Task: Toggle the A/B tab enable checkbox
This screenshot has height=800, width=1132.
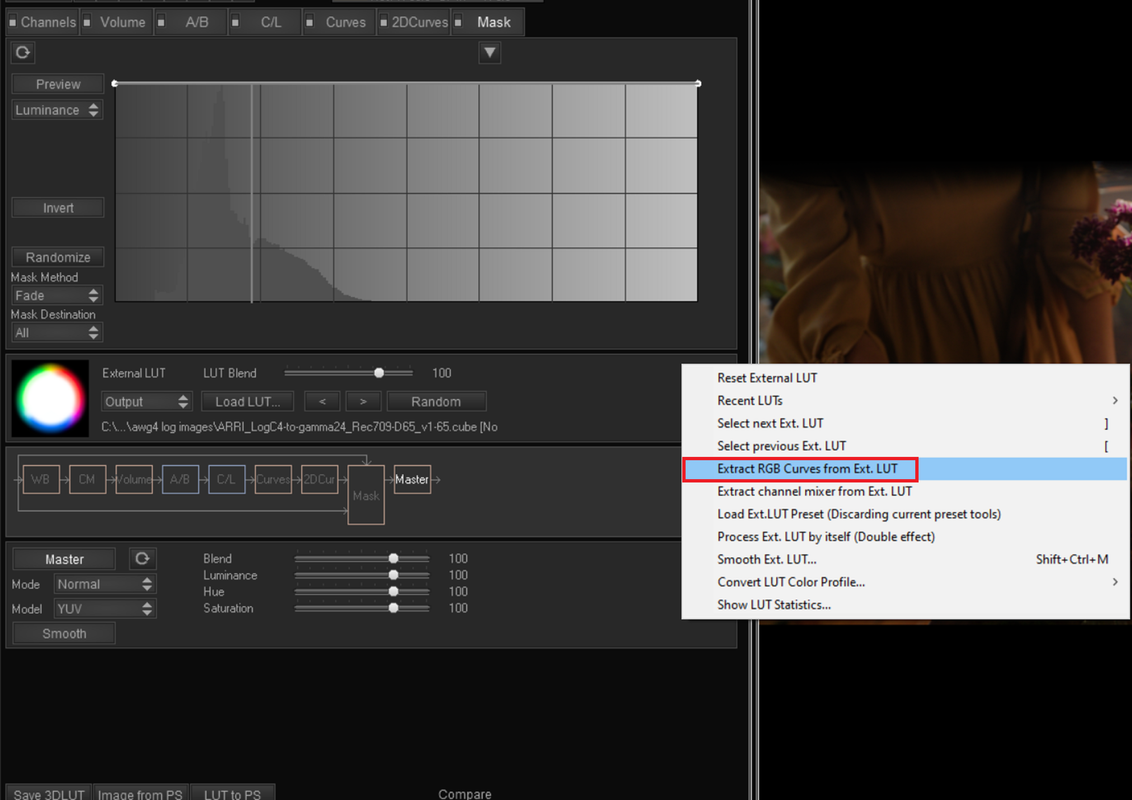Action: click(161, 22)
